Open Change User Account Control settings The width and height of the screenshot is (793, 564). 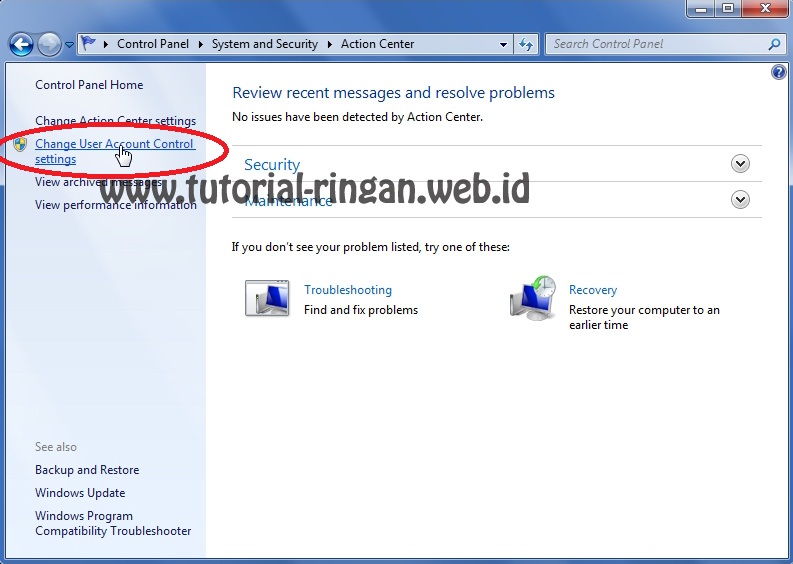115,151
